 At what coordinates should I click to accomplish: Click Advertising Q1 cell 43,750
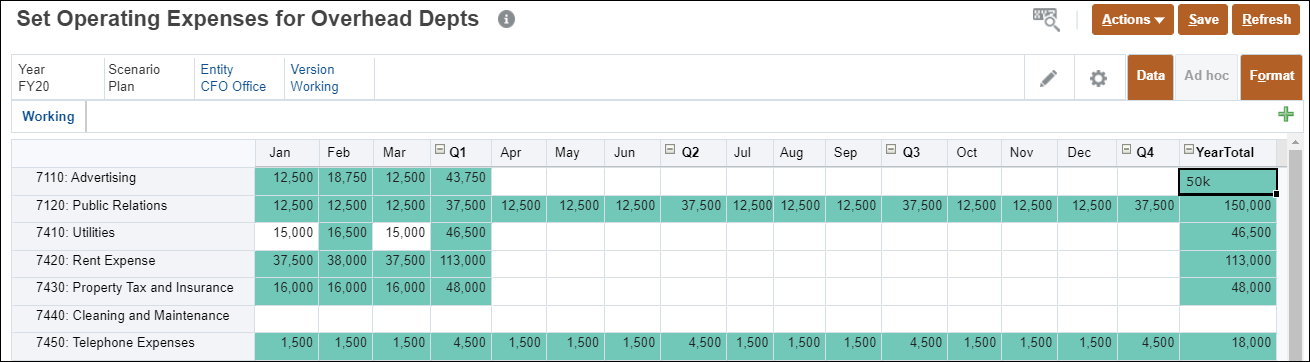tap(461, 180)
